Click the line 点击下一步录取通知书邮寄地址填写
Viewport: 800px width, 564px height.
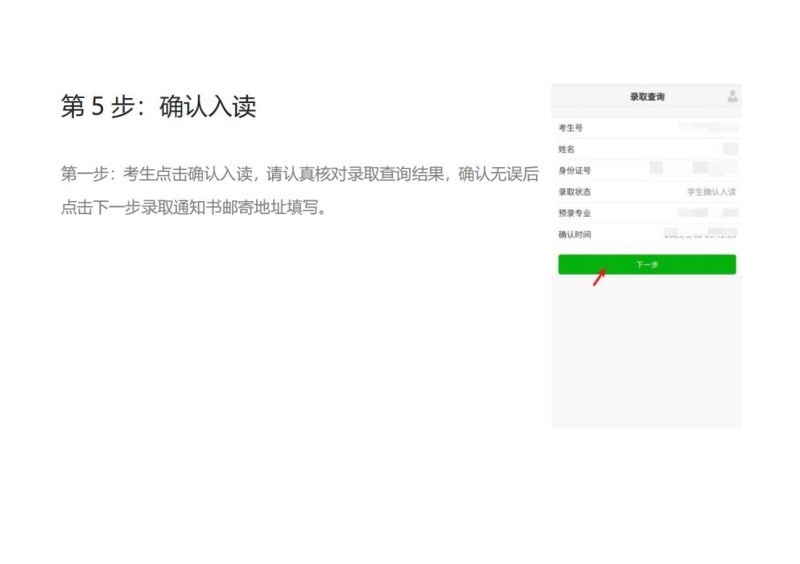[x=194, y=208]
